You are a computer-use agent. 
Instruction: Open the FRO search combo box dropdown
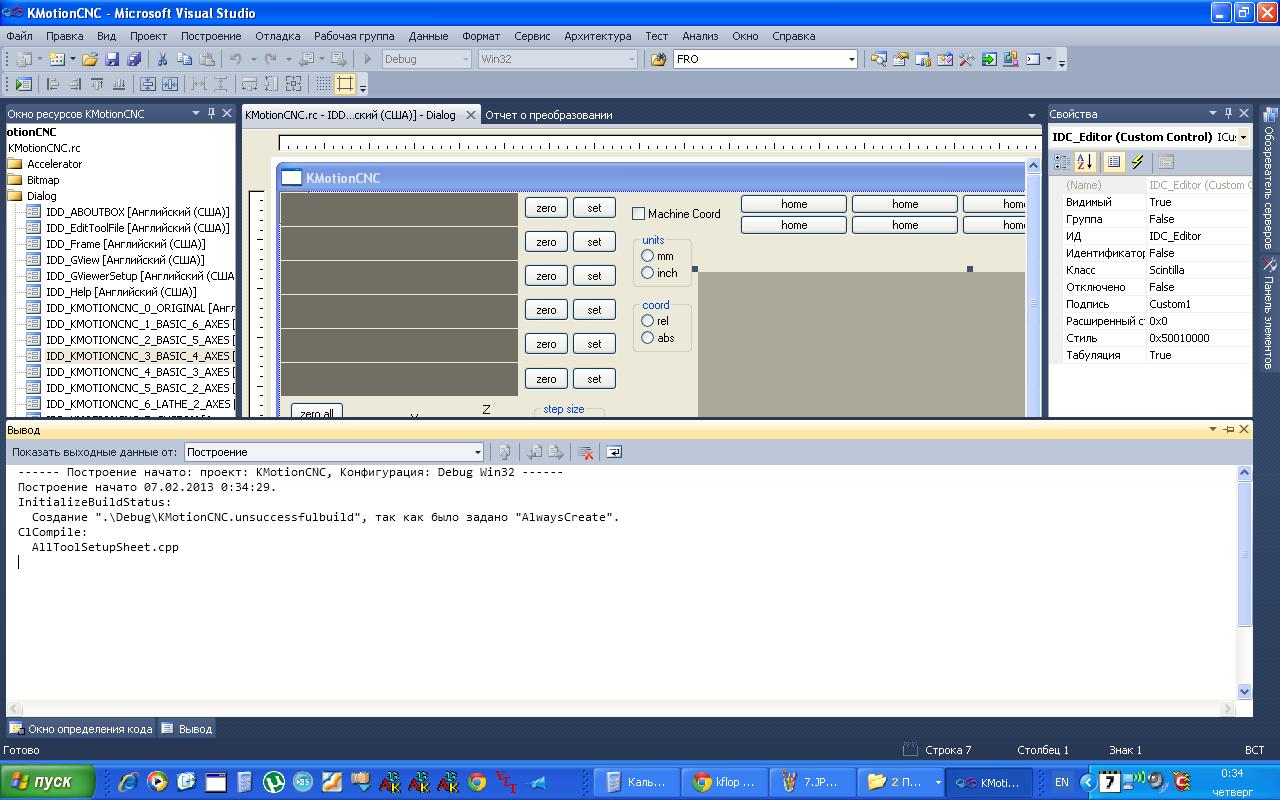852,59
